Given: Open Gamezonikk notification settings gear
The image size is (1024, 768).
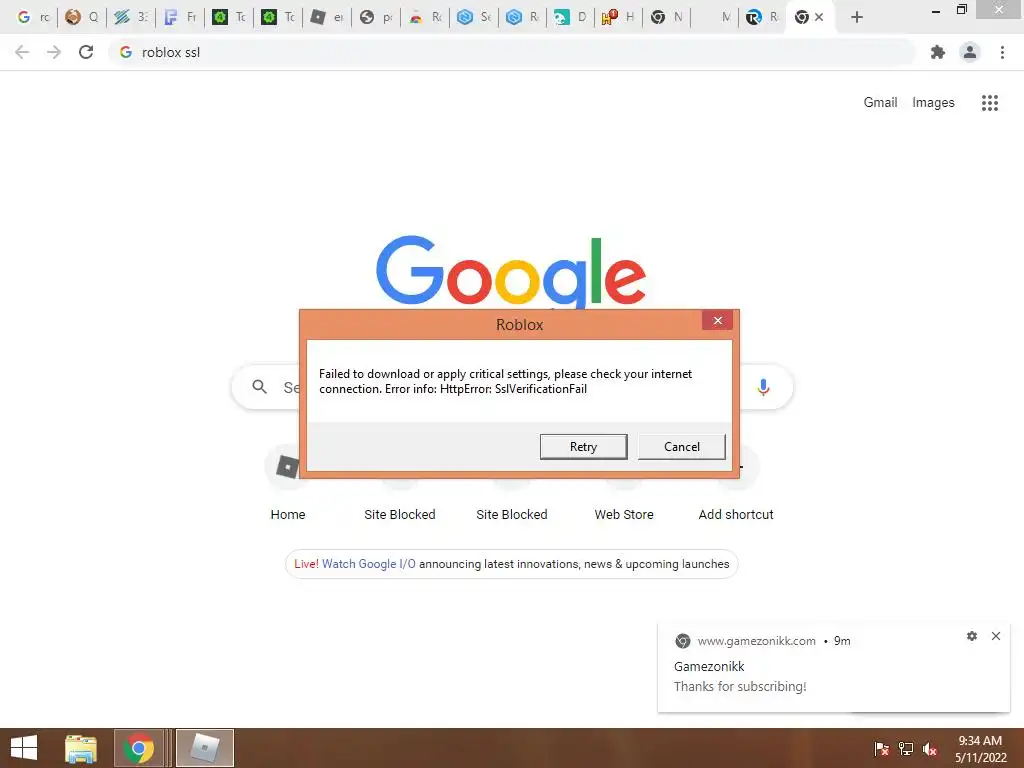Looking at the screenshot, I should point(972,635).
